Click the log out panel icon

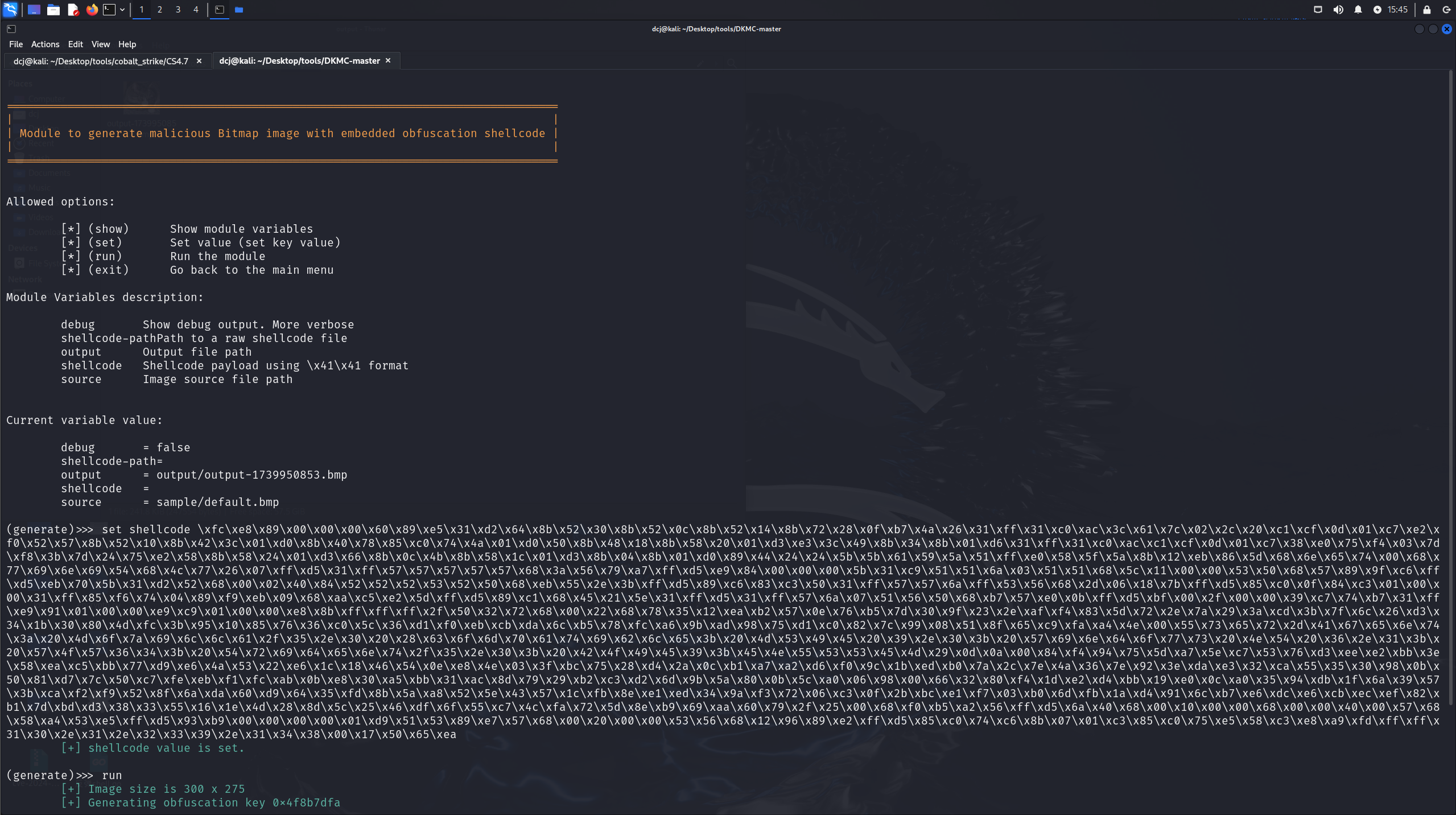pyautogui.click(x=1446, y=10)
